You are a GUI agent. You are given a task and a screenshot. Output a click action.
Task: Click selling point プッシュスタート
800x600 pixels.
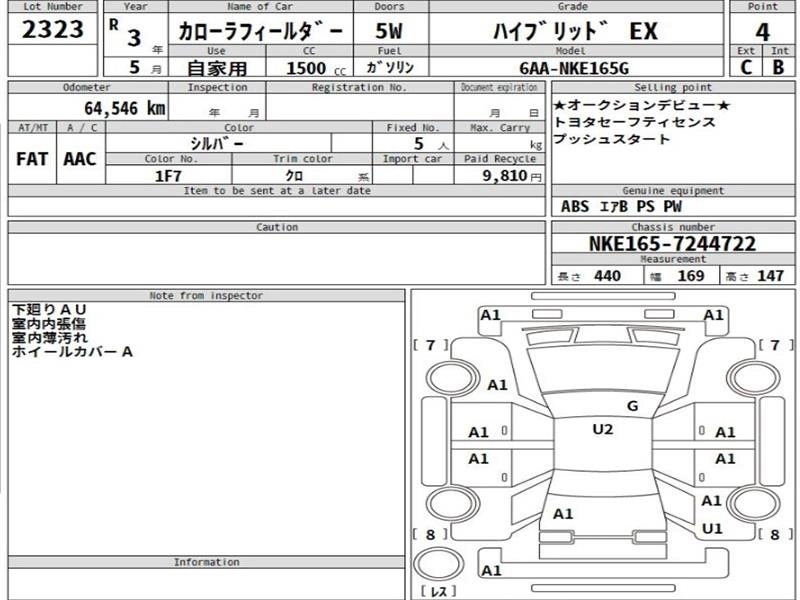pos(611,139)
